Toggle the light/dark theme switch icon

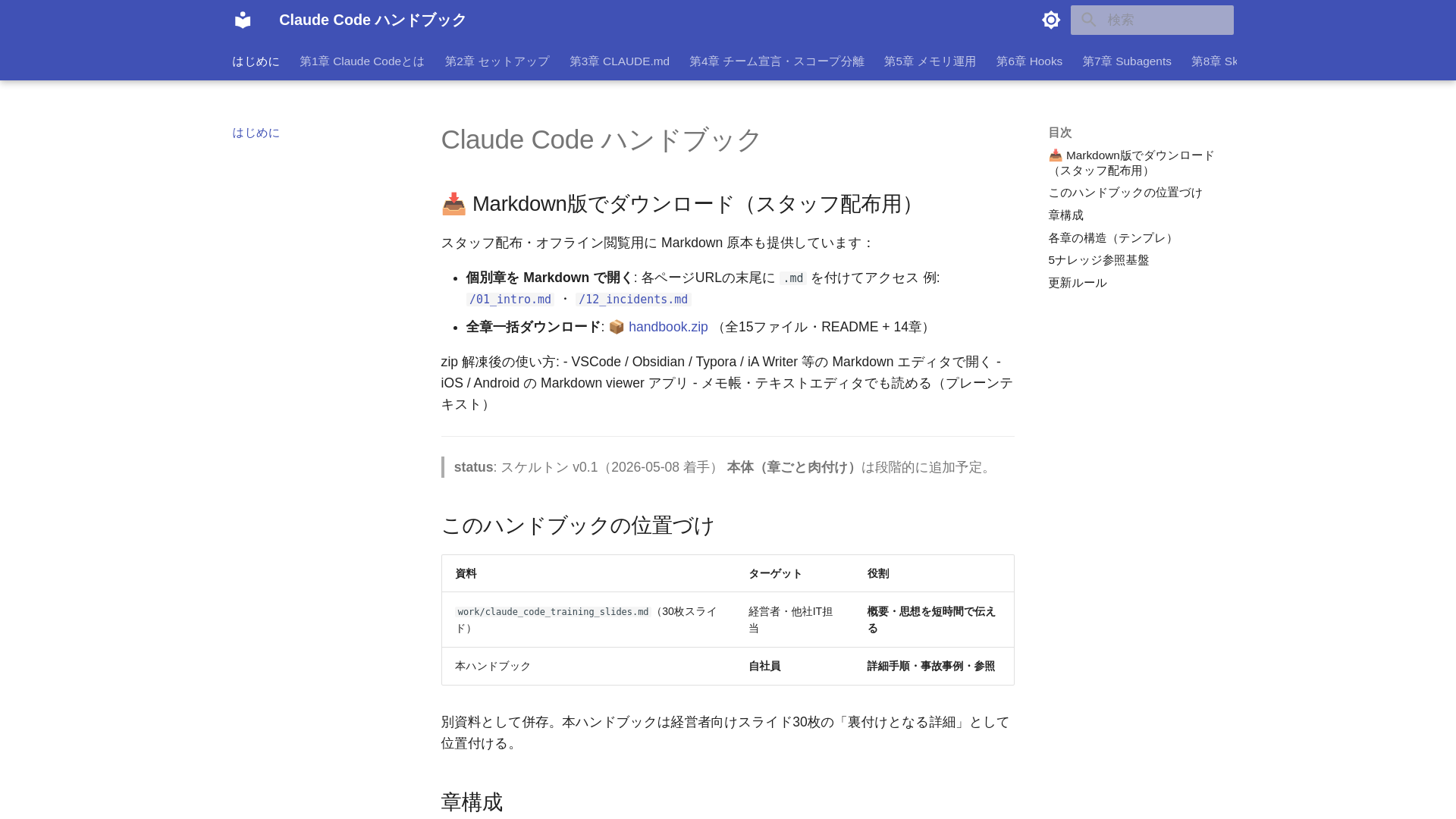click(x=1051, y=20)
